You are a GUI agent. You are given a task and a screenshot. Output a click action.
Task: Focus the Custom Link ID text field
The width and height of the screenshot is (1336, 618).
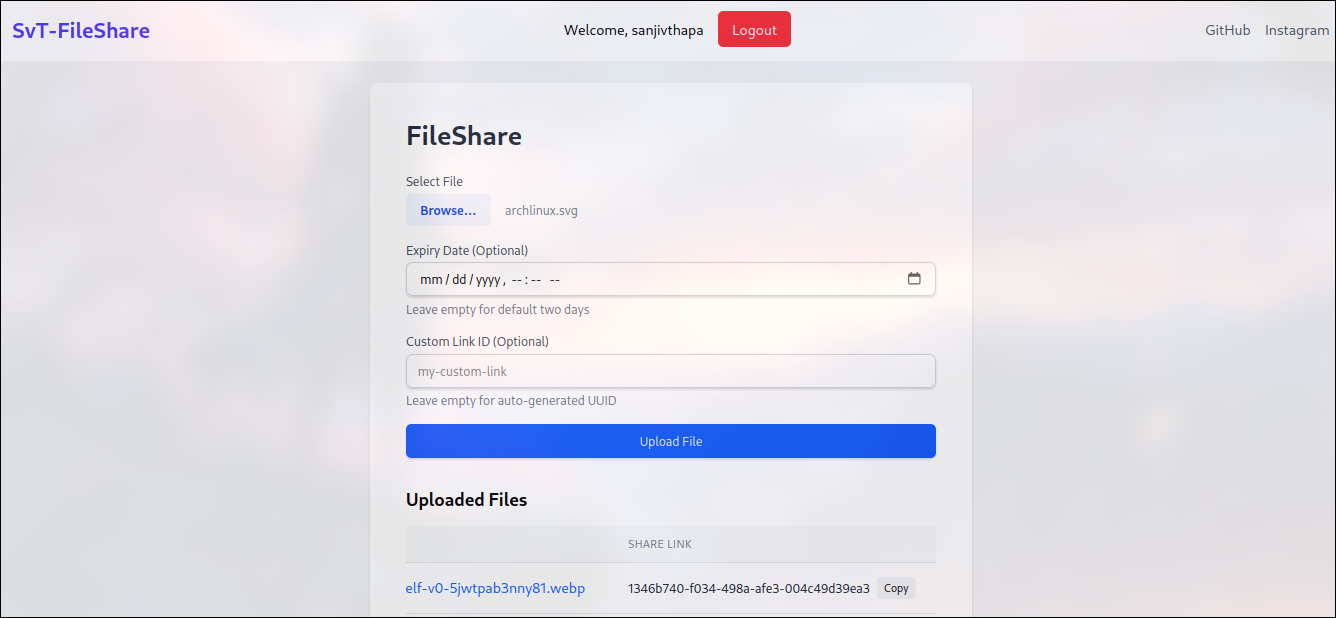tap(670, 371)
